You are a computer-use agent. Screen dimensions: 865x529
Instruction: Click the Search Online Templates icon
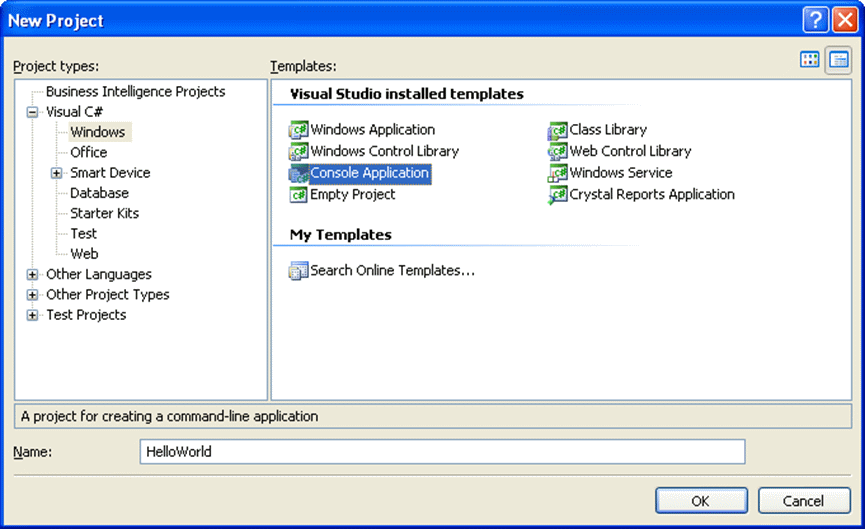298,271
